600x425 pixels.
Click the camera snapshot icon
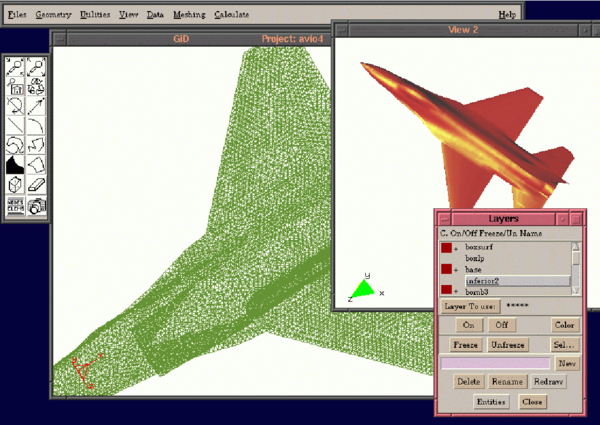click(x=37, y=206)
